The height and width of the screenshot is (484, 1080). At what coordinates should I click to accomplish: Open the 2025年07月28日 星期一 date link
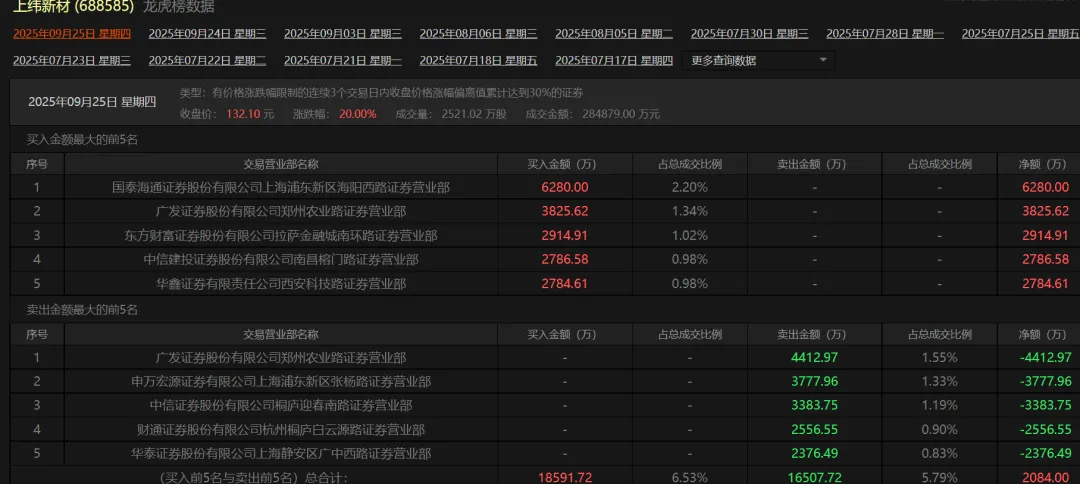tap(885, 34)
